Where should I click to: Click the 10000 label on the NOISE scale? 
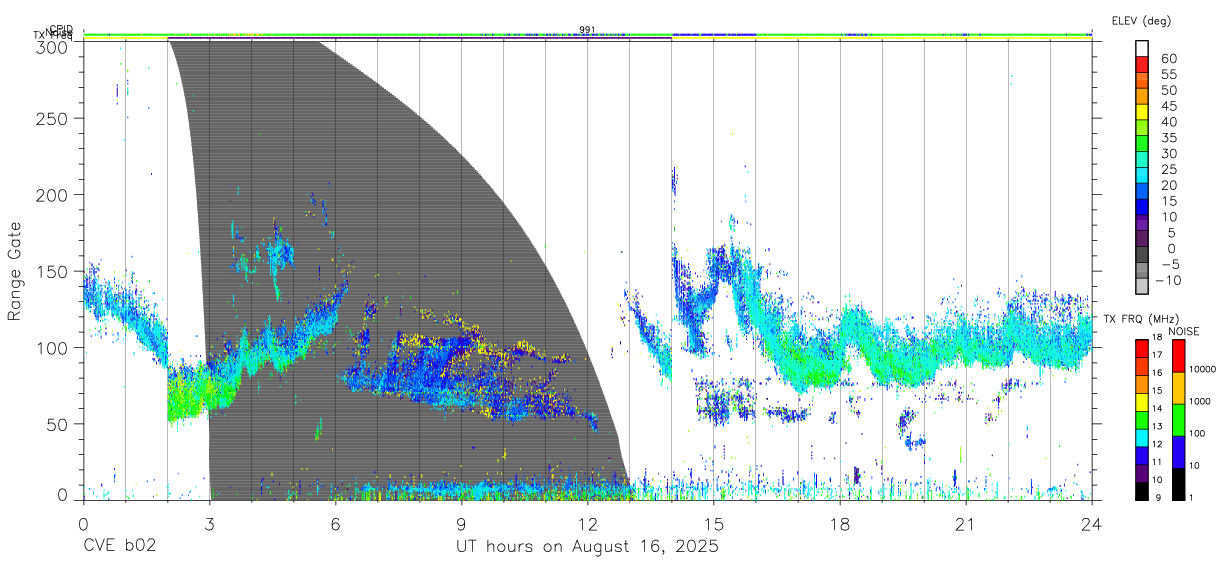point(1203,369)
